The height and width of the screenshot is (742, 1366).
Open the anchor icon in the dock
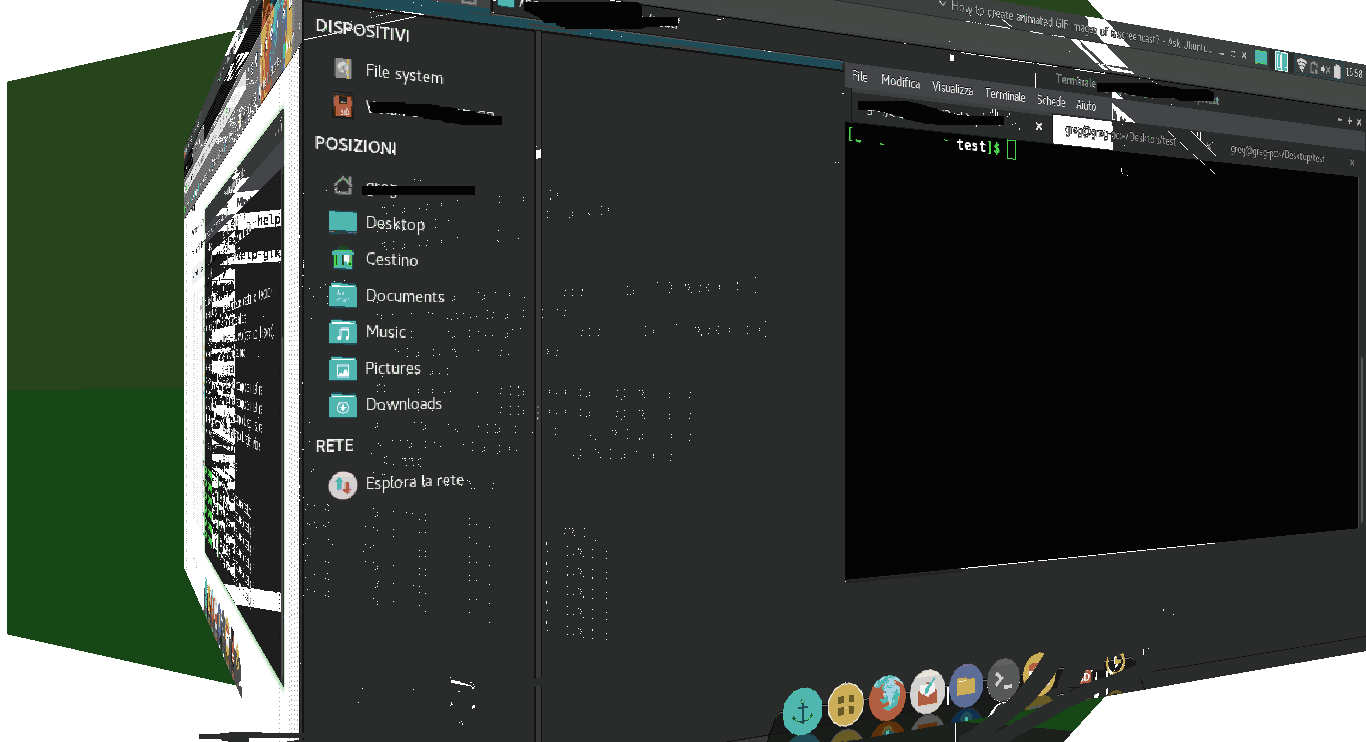[x=802, y=711]
